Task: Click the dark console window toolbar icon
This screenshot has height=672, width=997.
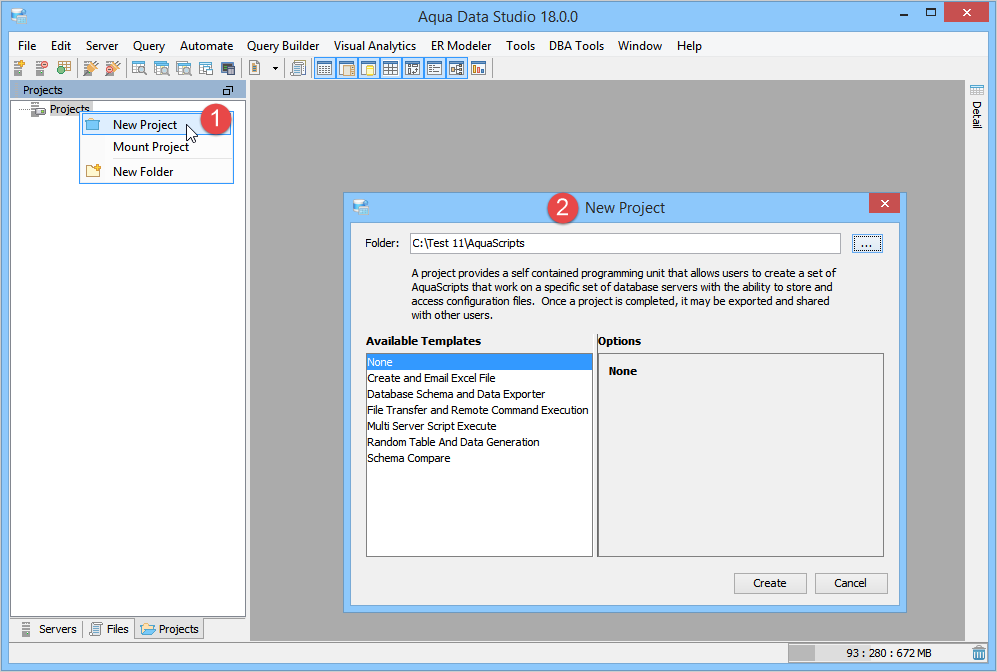Action: point(228,68)
